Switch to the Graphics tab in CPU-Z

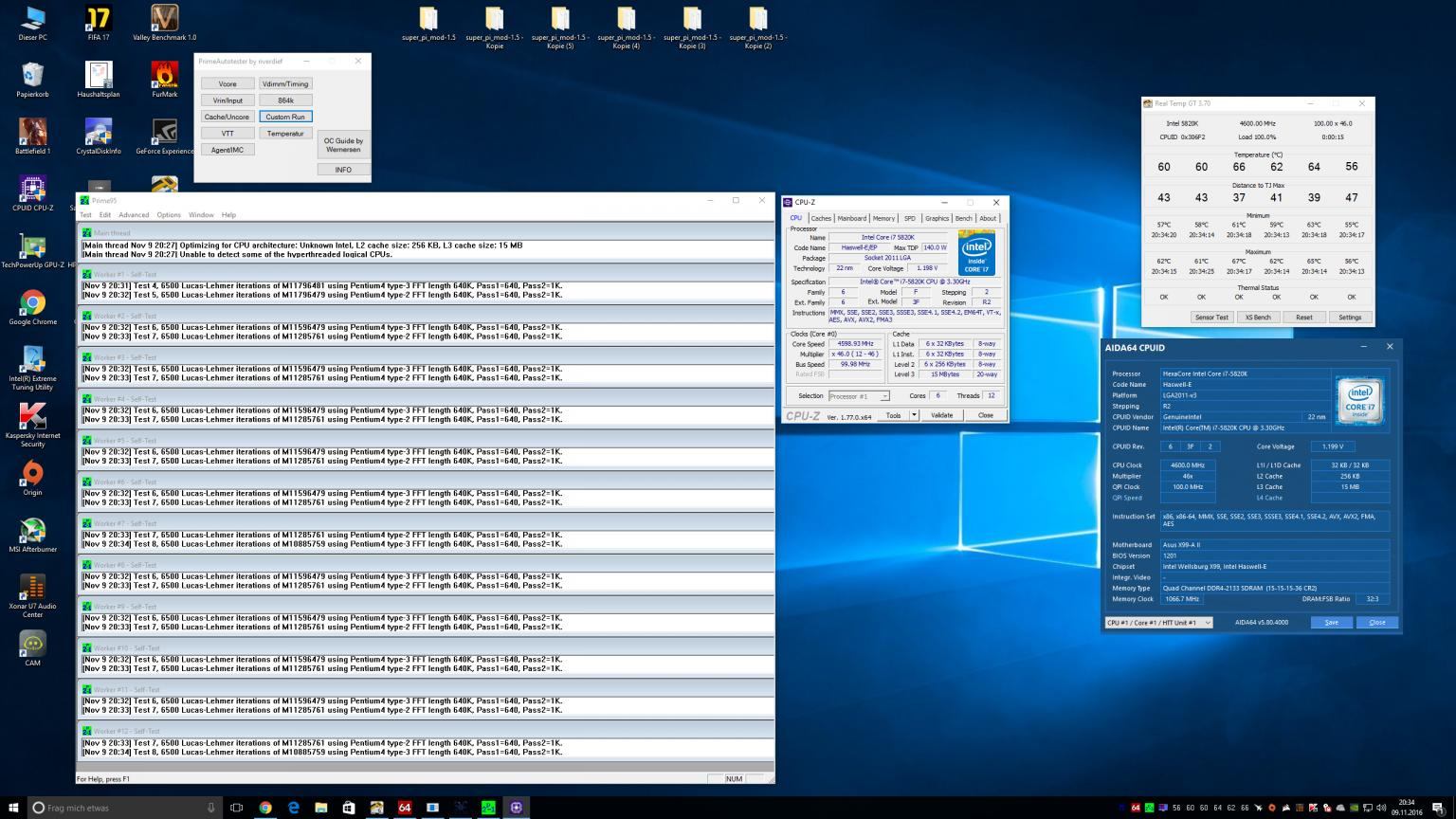pyautogui.click(x=937, y=218)
